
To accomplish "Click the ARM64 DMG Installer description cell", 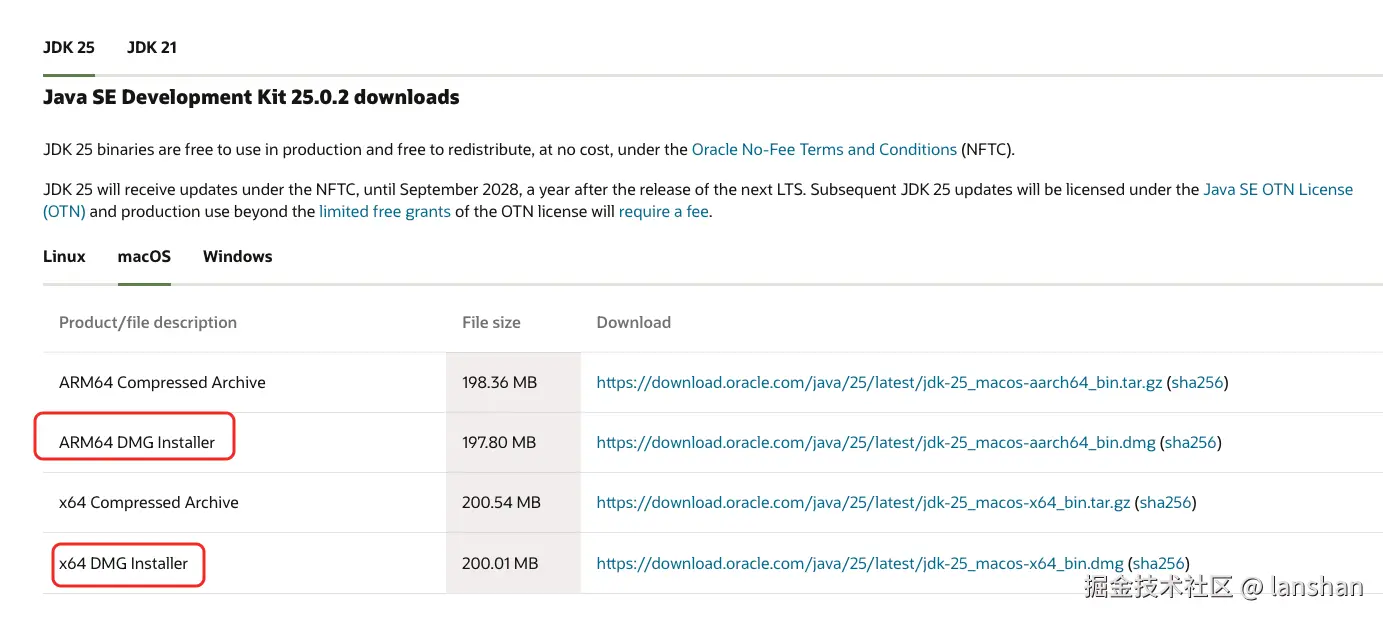I will (137, 443).
